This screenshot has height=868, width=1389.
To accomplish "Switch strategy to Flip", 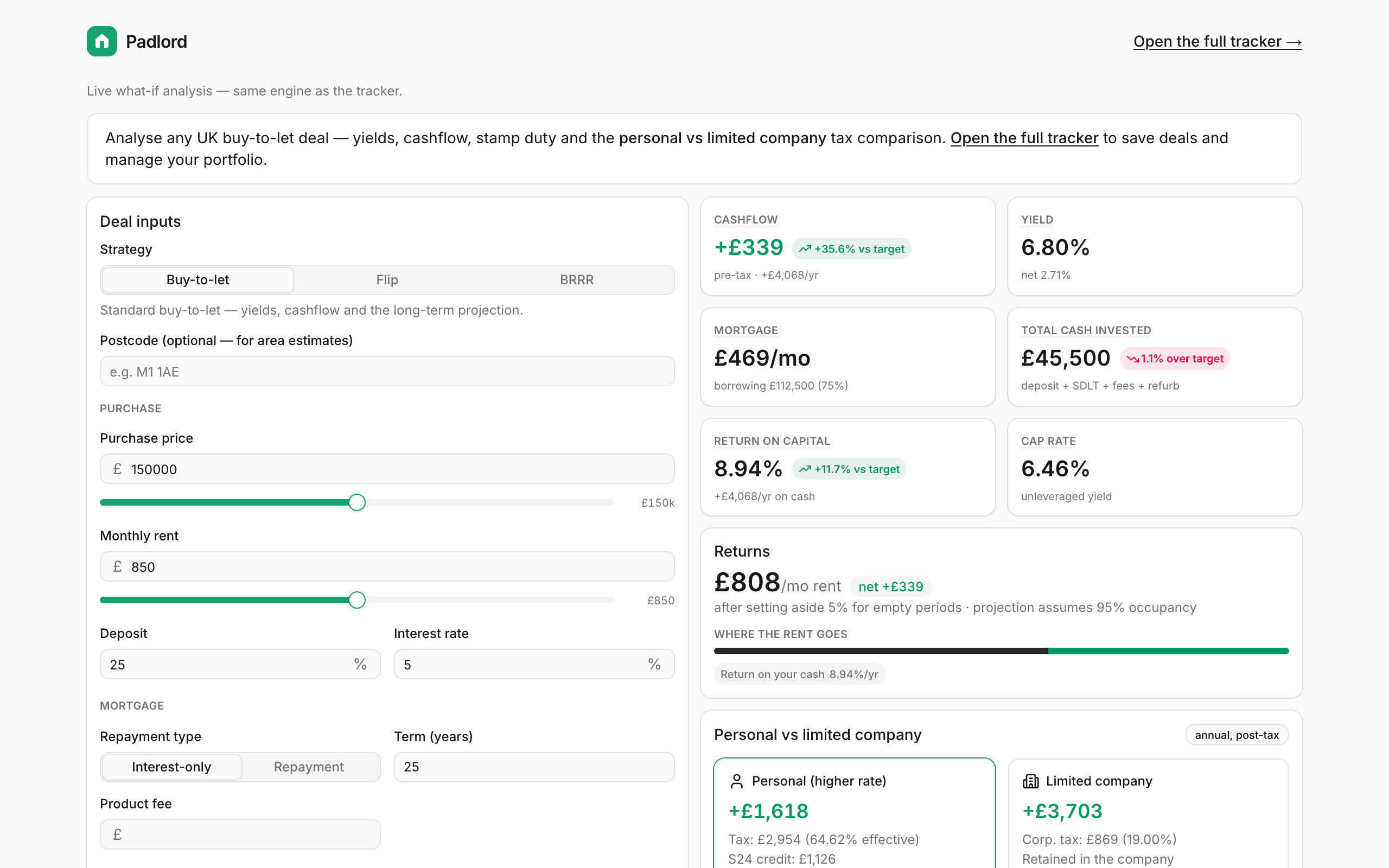I will [387, 279].
